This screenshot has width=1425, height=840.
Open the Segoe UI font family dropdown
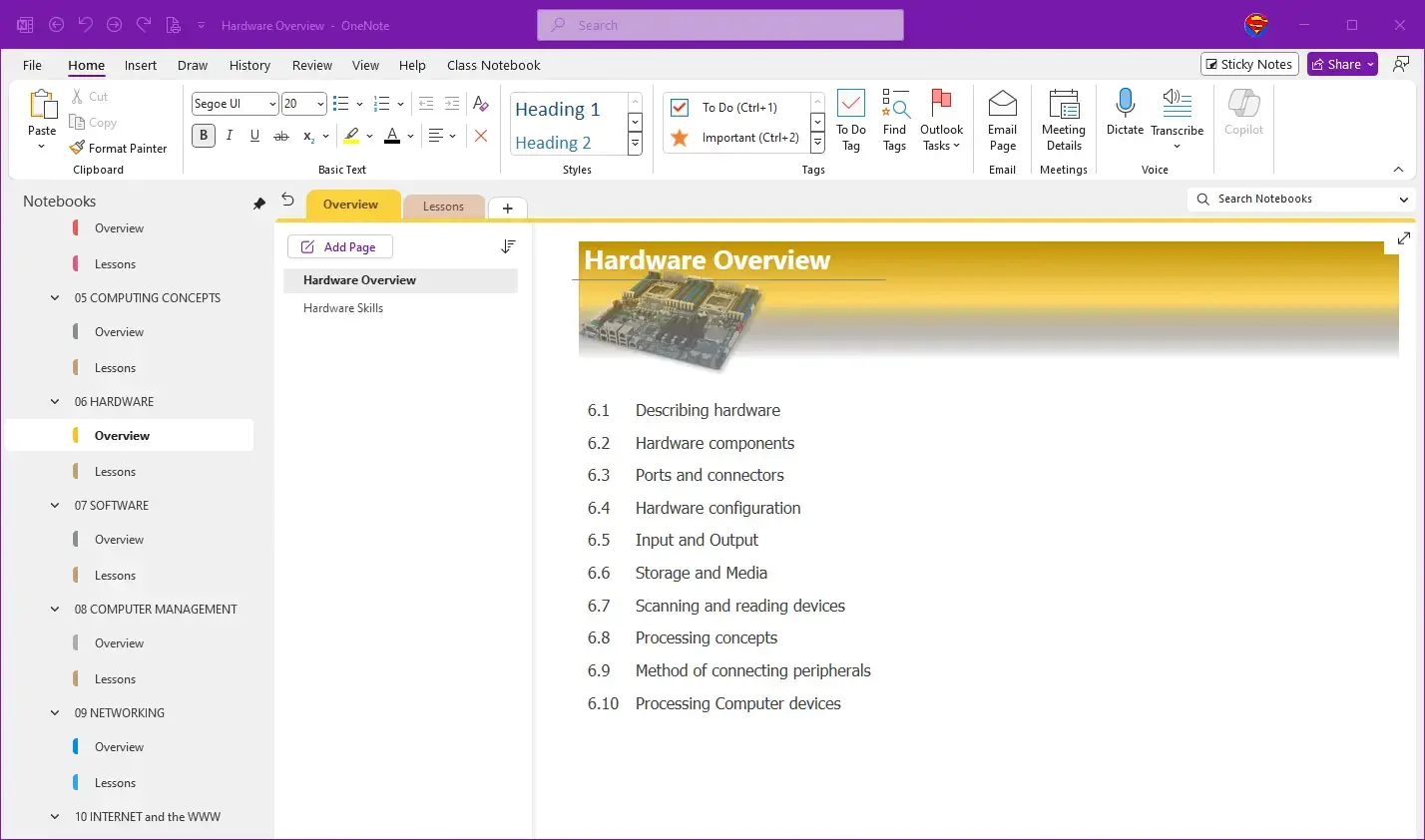[271, 103]
